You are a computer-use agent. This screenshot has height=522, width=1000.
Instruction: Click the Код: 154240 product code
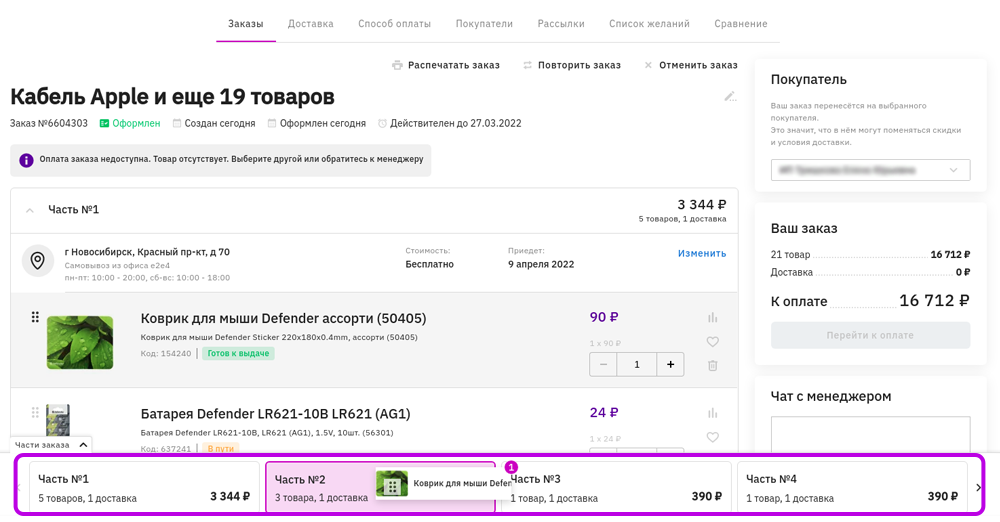click(x=166, y=354)
